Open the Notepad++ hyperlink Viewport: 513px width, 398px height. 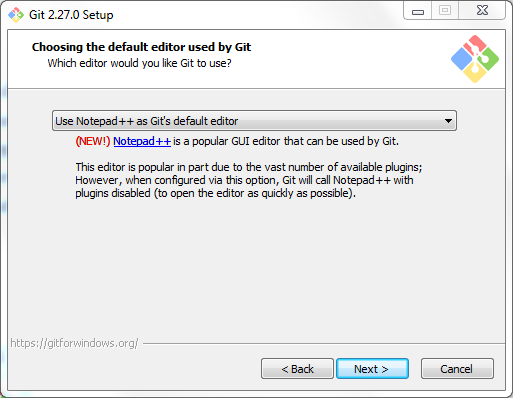tap(142, 141)
